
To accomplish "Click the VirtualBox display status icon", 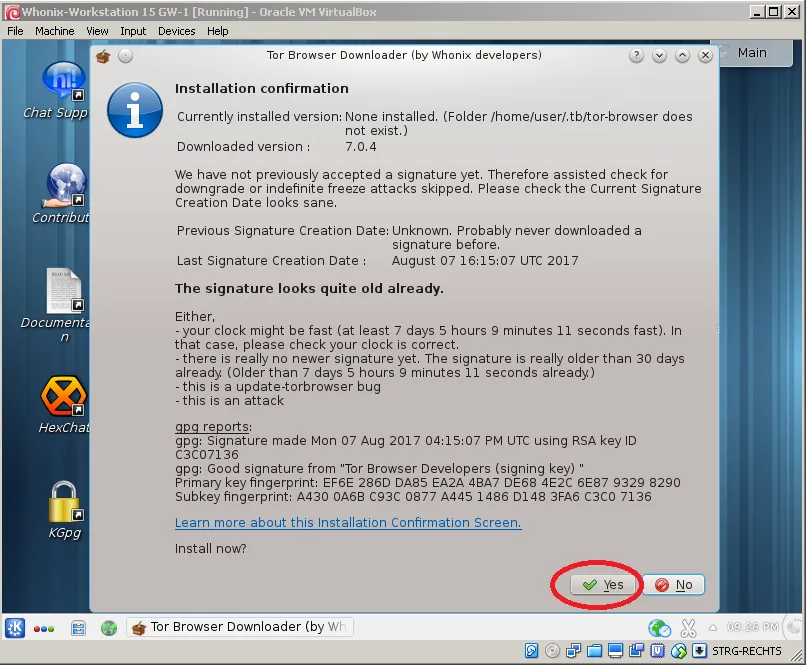I will point(615,651).
